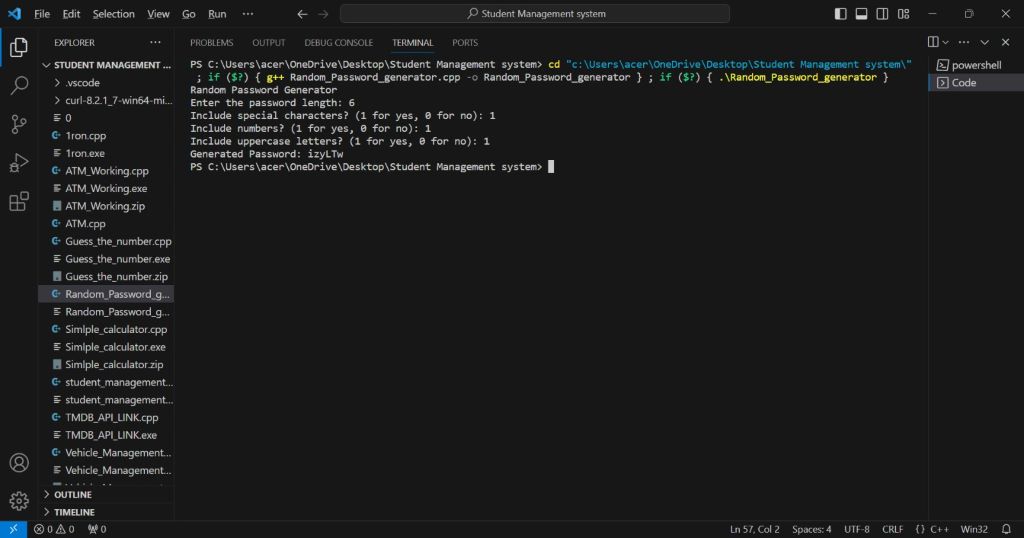Open the Search view icon

(19, 85)
